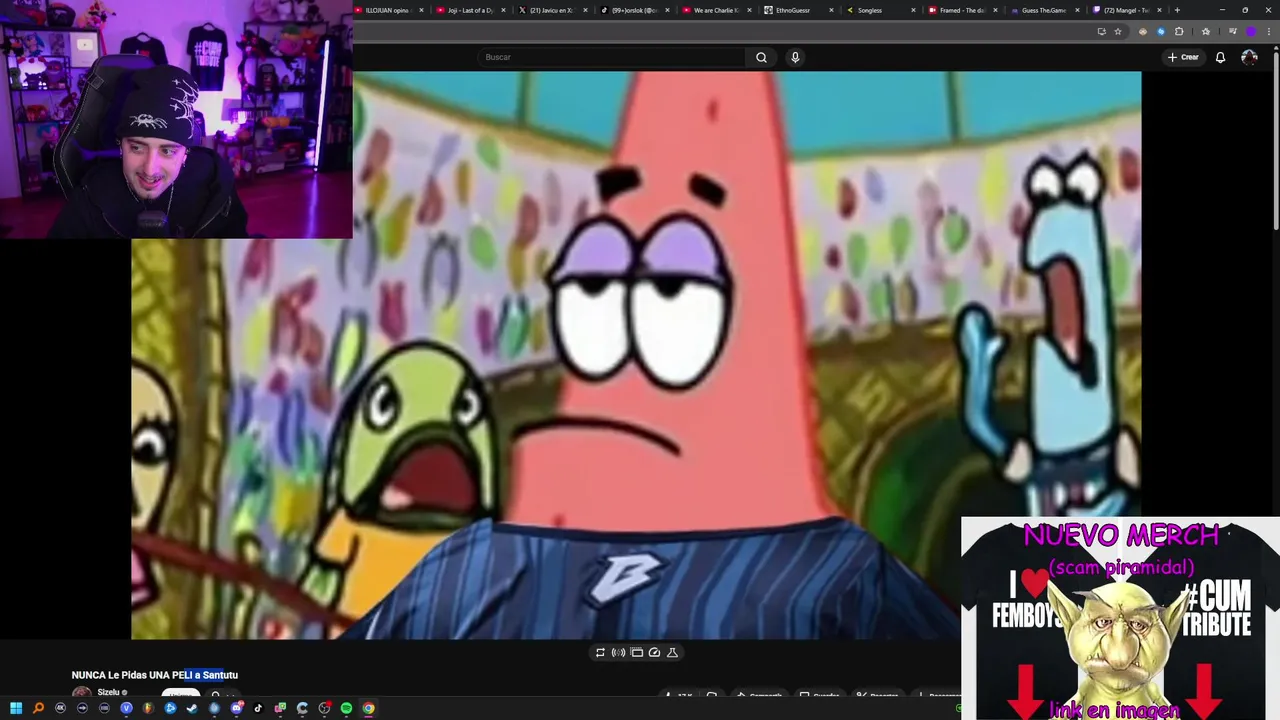This screenshot has width=1280, height=720.
Task: Click the NUEVO MERCH banner image
Action: (1120, 618)
